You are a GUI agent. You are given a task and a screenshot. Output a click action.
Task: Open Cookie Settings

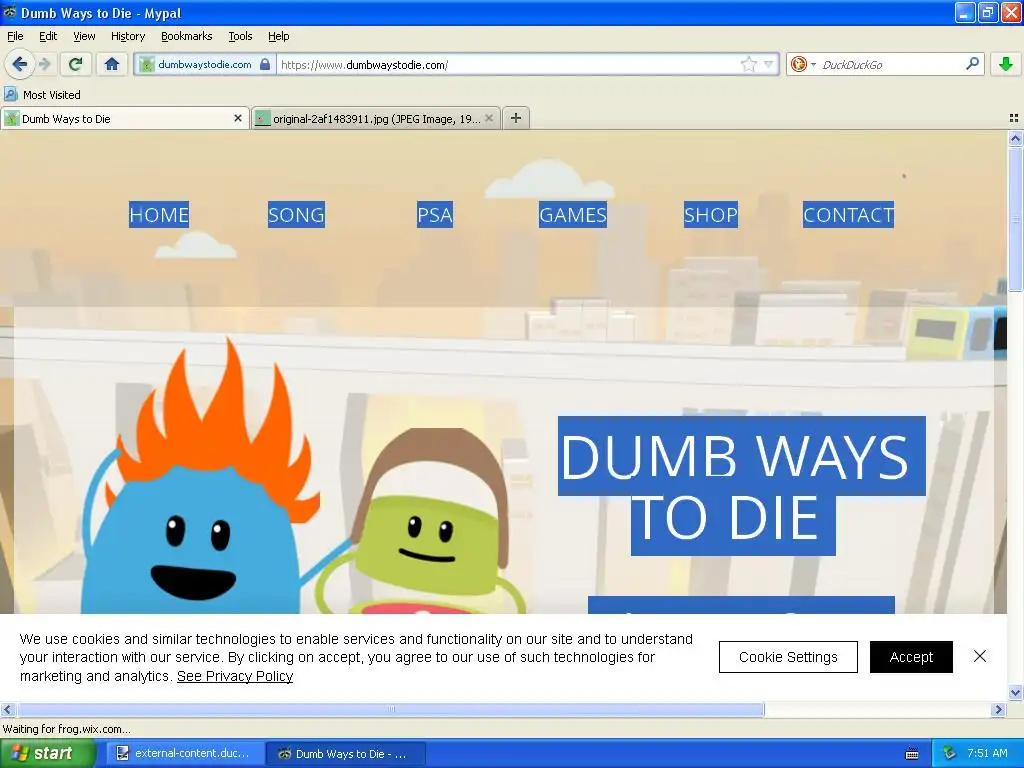(x=788, y=657)
